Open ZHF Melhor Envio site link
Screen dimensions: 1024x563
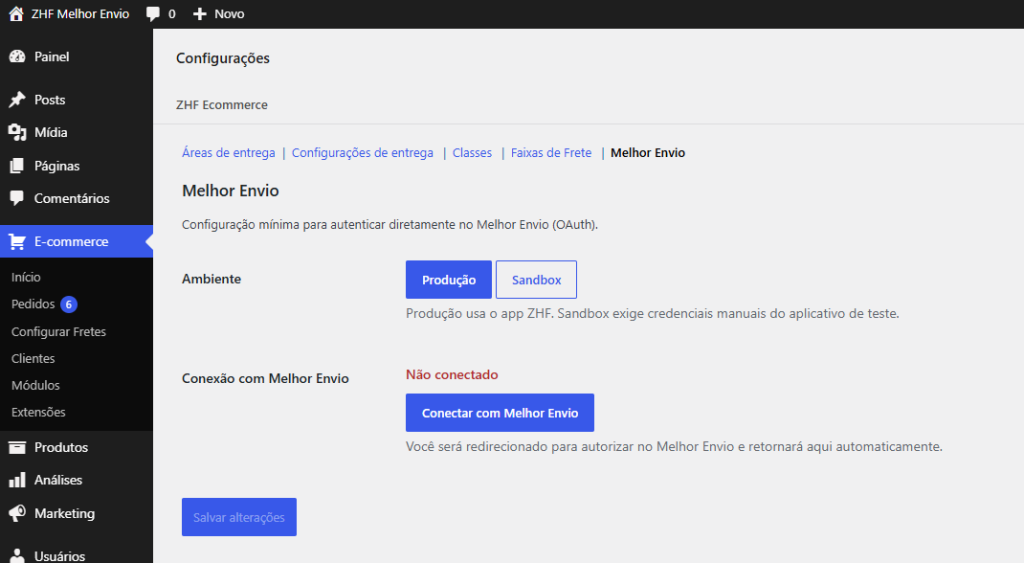(80, 14)
